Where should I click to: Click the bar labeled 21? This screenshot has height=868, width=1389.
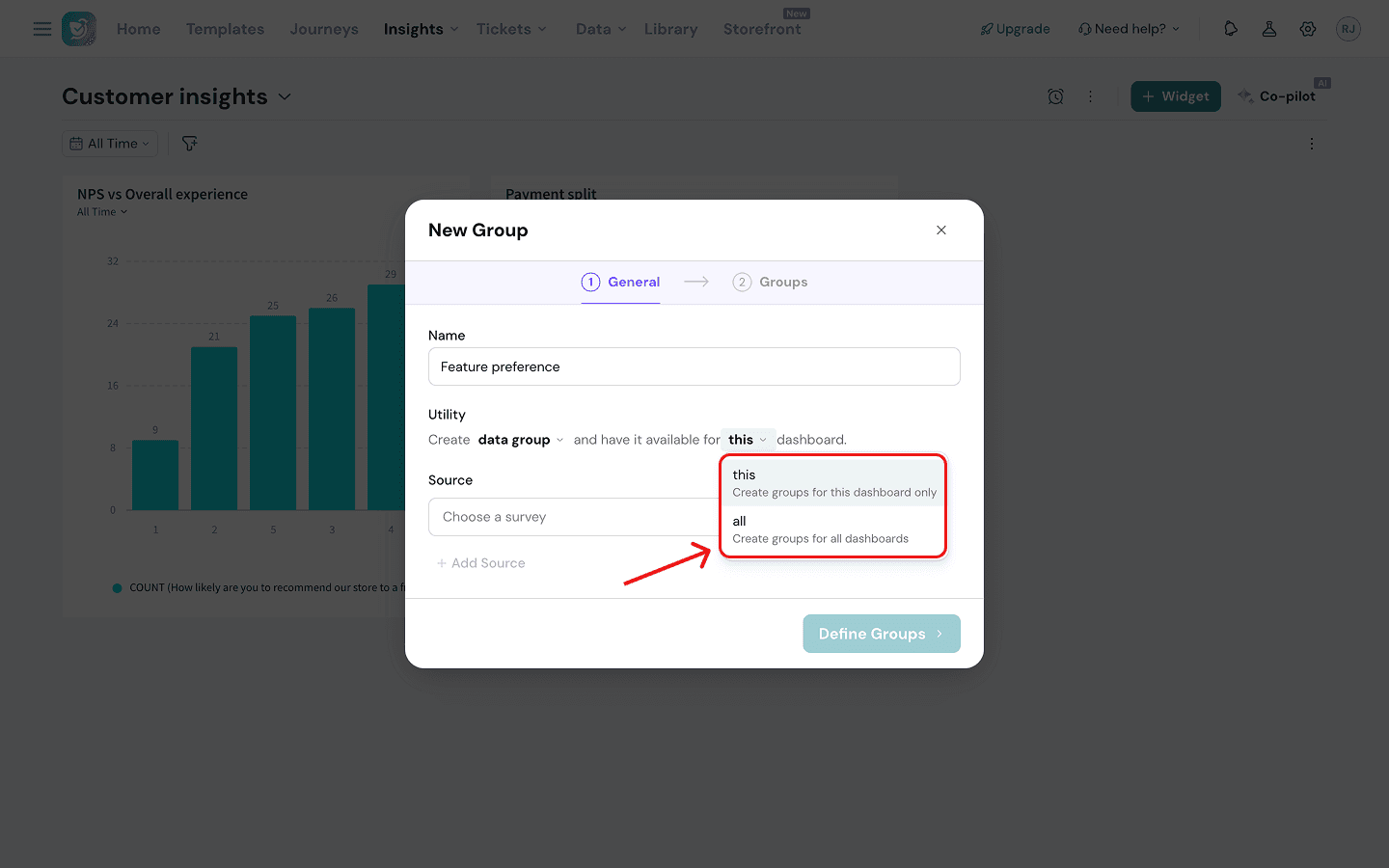tap(214, 428)
